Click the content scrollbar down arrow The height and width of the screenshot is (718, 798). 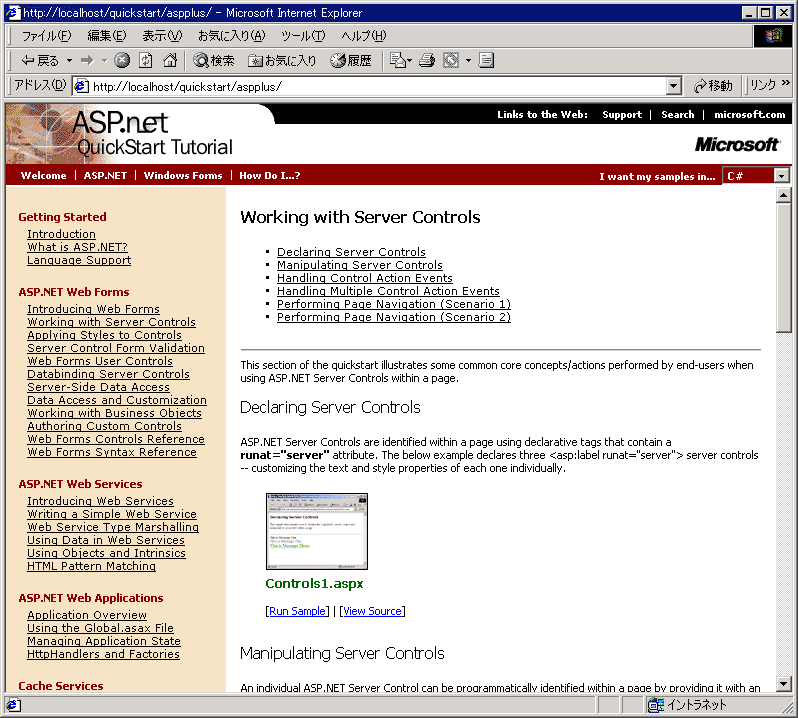[783, 684]
